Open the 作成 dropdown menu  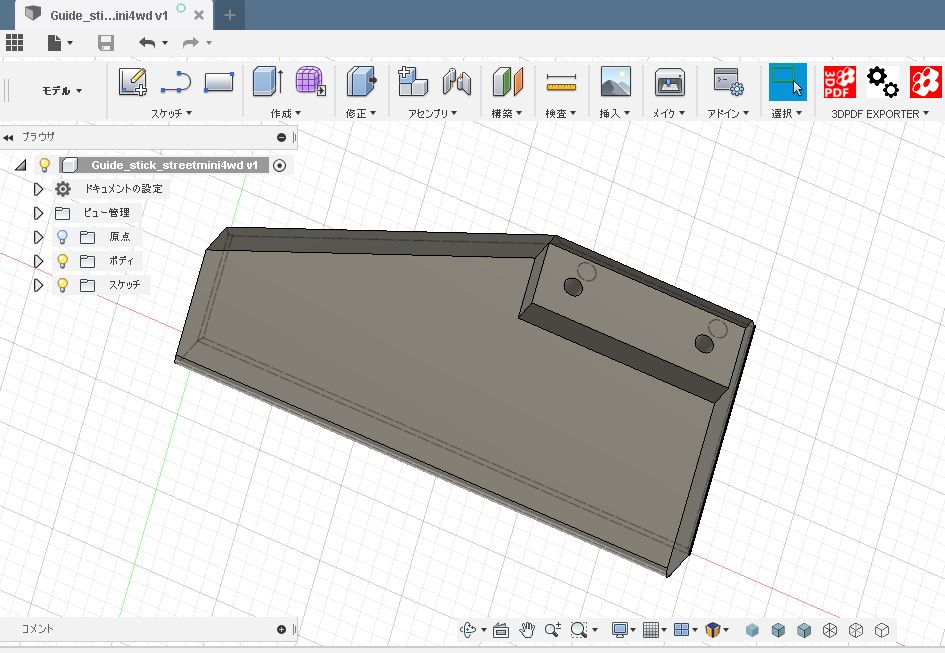(x=286, y=113)
